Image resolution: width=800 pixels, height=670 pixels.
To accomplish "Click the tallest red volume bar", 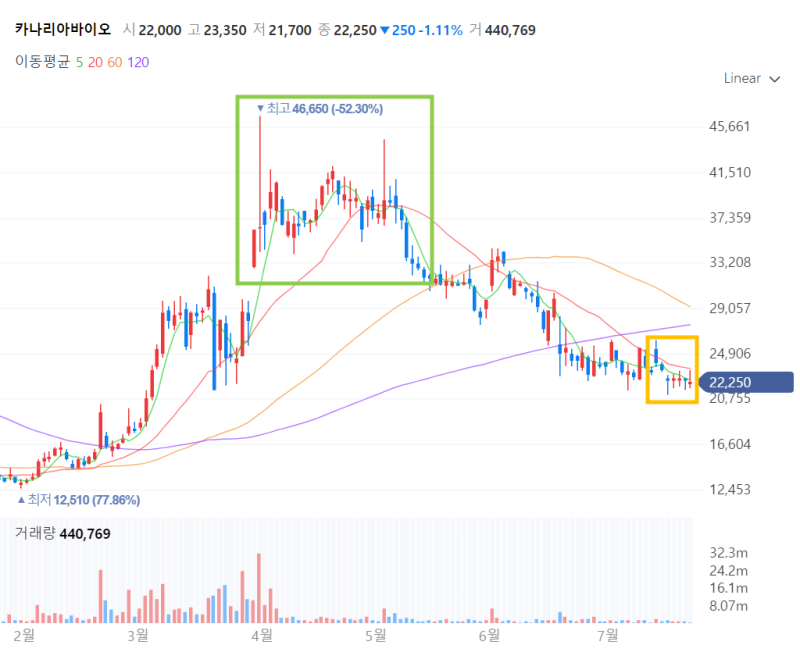I will (x=259, y=588).
